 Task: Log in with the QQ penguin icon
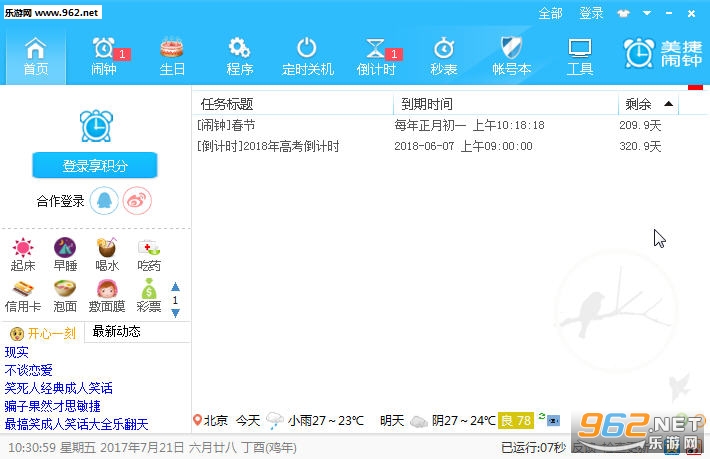pos(104,201)
